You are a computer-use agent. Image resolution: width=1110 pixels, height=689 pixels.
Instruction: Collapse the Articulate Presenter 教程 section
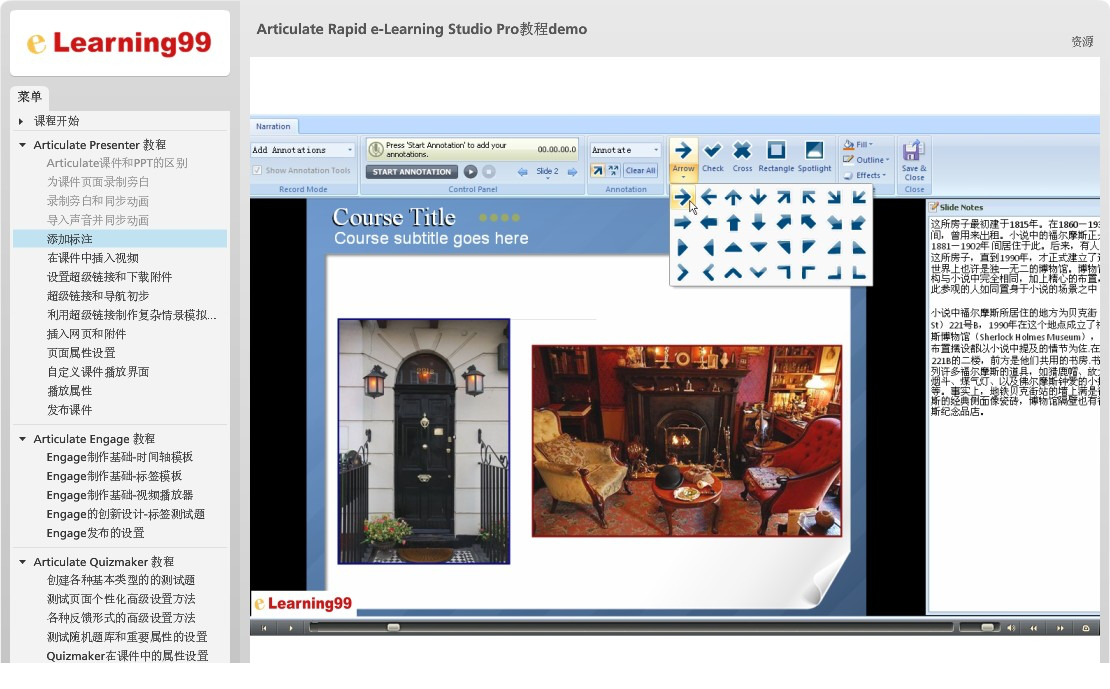tap(22, 145)
